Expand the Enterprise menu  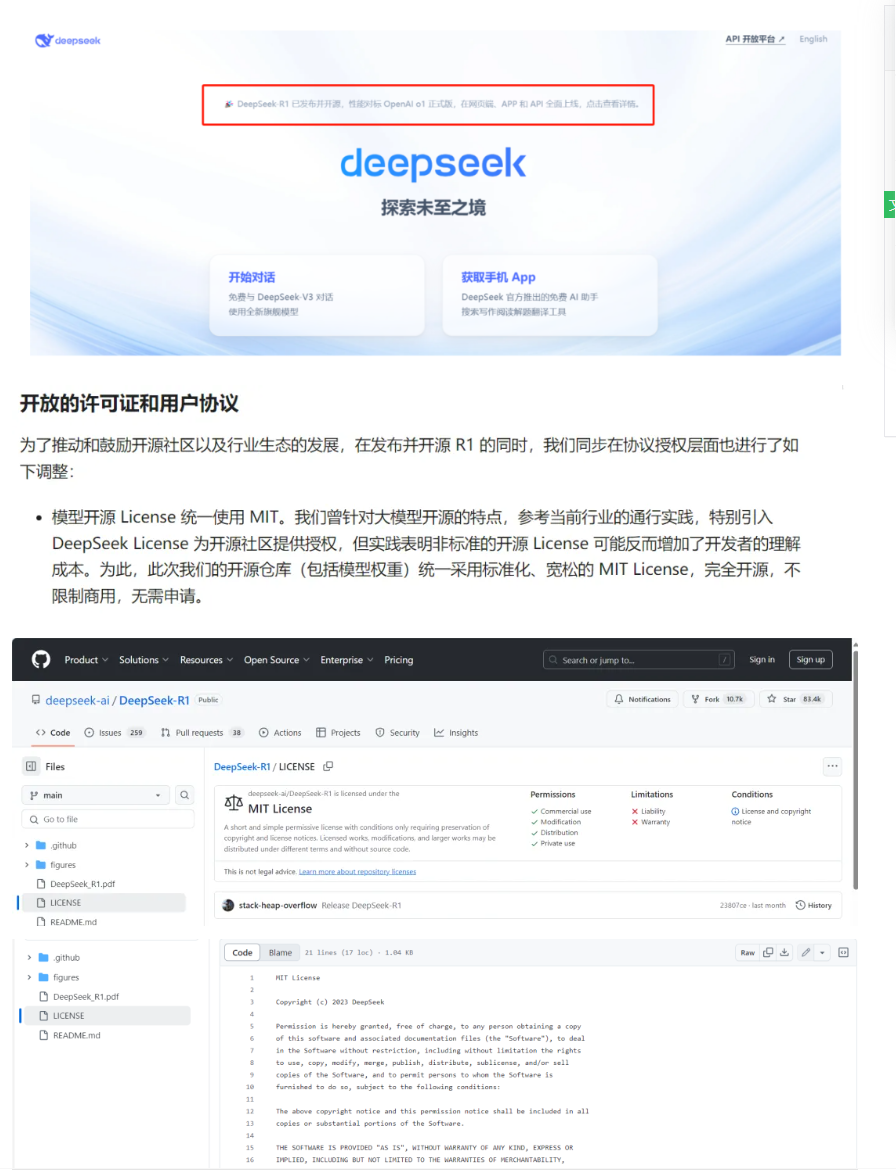[347, 660]
